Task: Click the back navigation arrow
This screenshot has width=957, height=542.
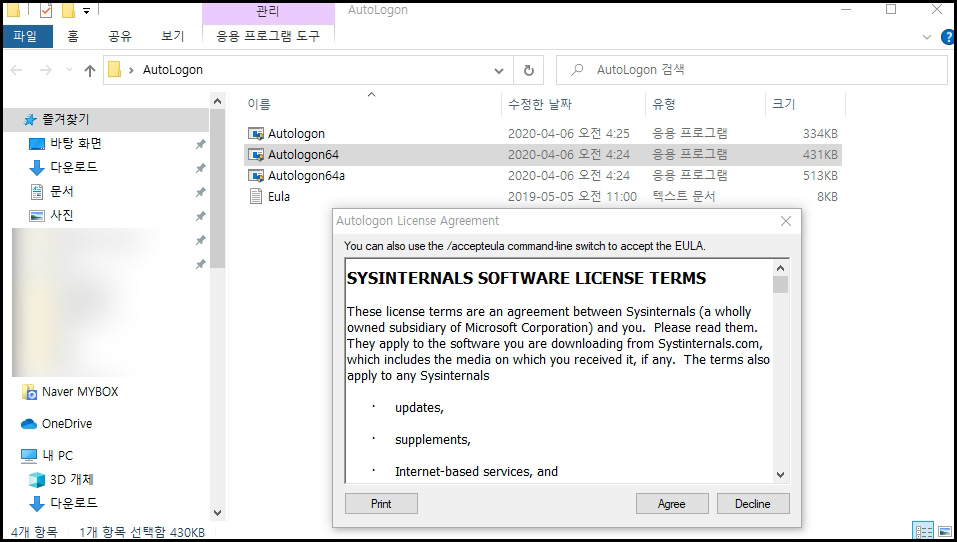Action: pyautogui.click(x=17, y=70)
